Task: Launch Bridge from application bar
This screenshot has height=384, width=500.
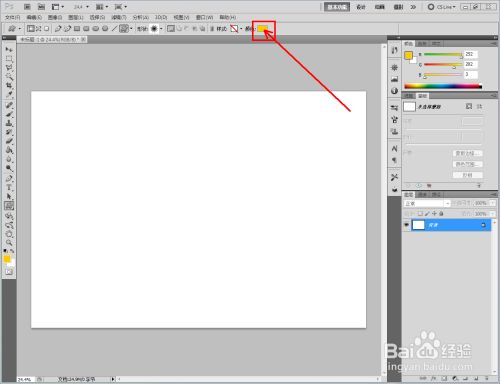Action: (x=27, y=7)
